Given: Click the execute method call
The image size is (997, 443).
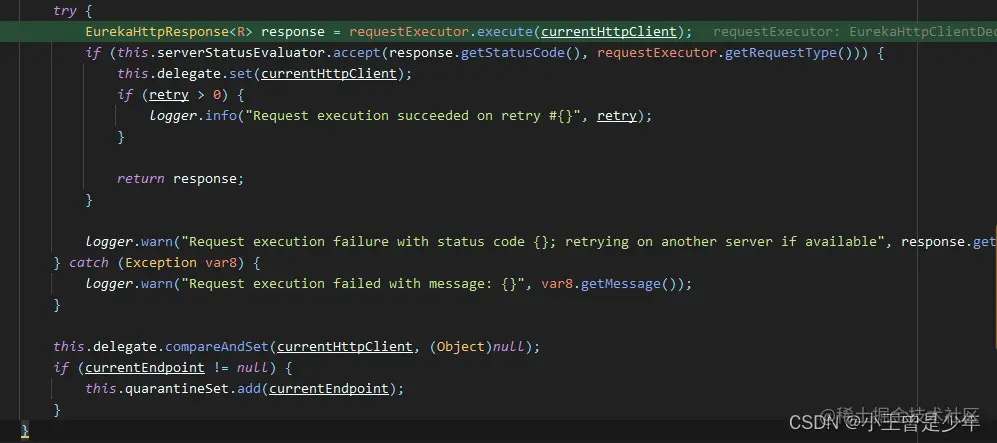Looking at the screenshot, I should (x=505, y=32).
